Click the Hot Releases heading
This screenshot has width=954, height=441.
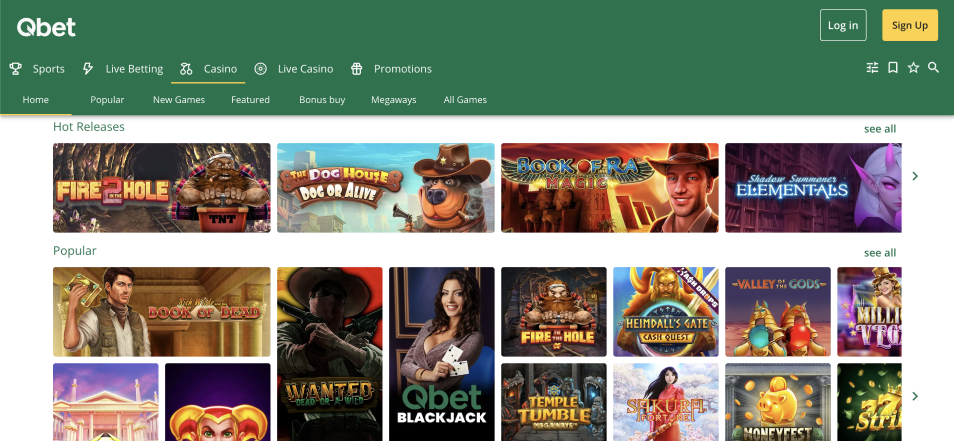pos(89,127)
